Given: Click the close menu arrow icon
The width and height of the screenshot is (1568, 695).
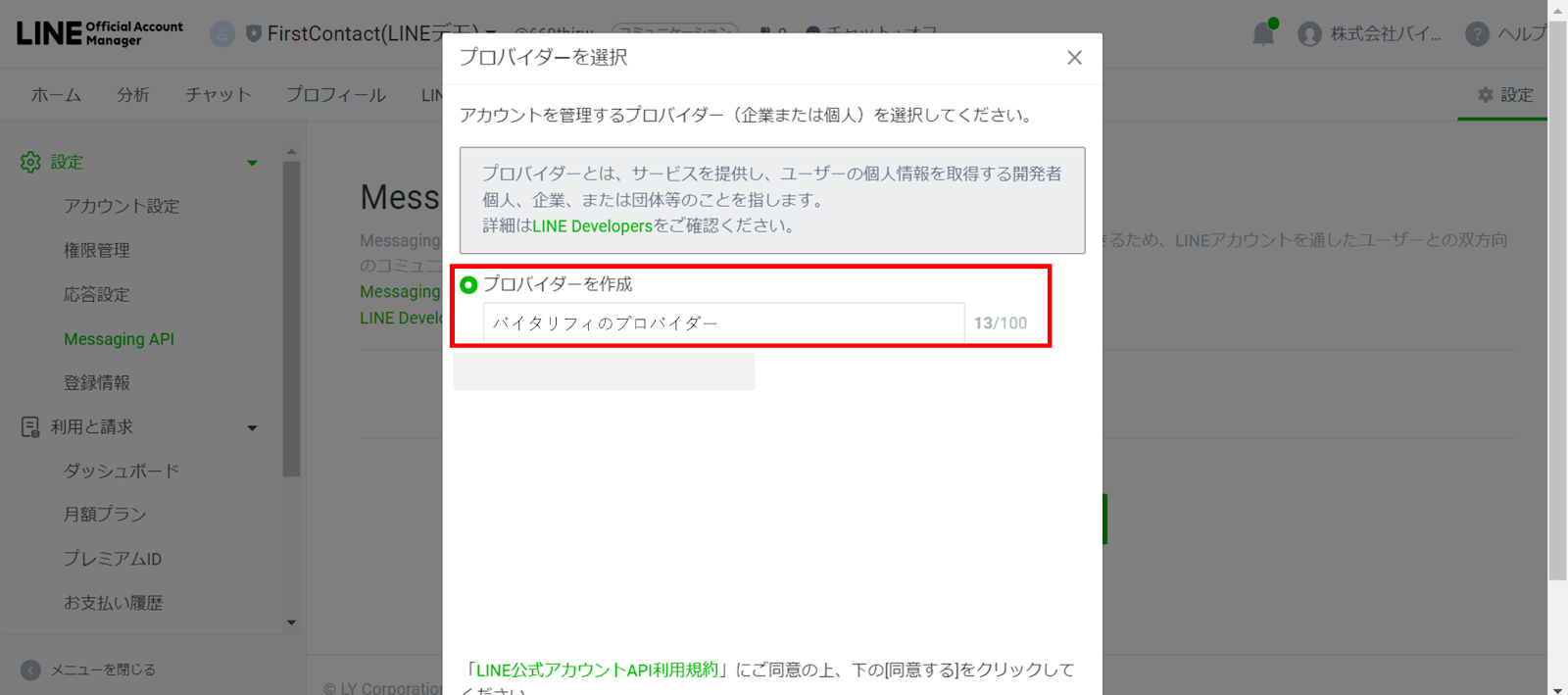Looking at the screenshot, I should point(30,670).
